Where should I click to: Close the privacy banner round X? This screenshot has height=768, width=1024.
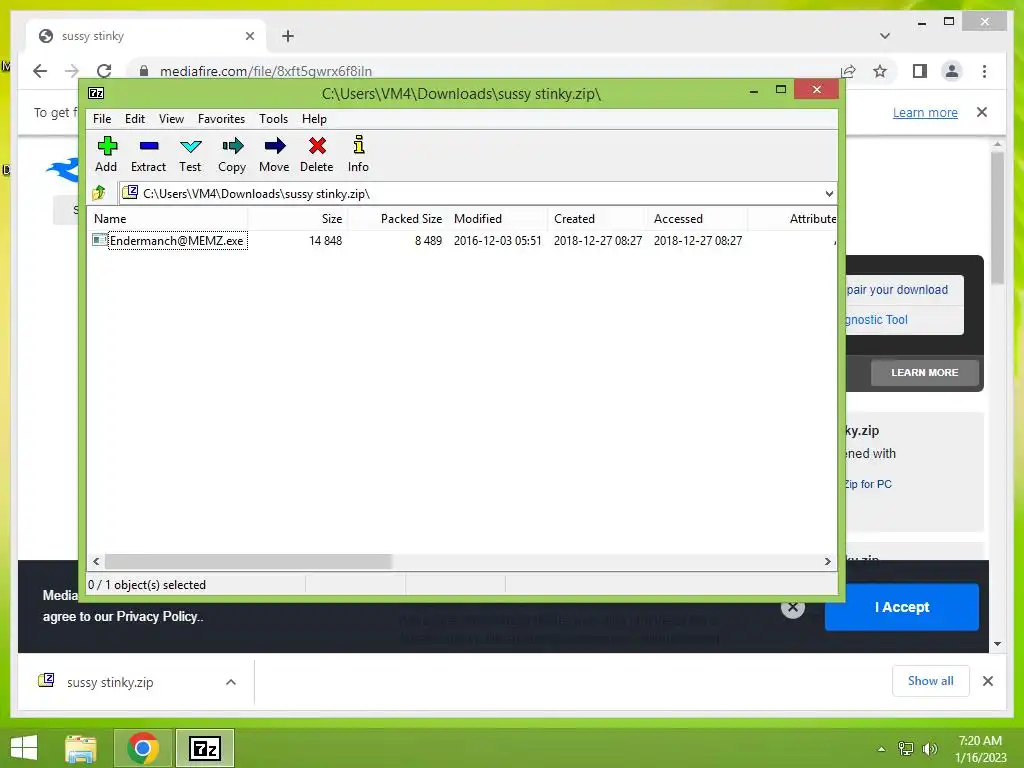click(793, 607)
